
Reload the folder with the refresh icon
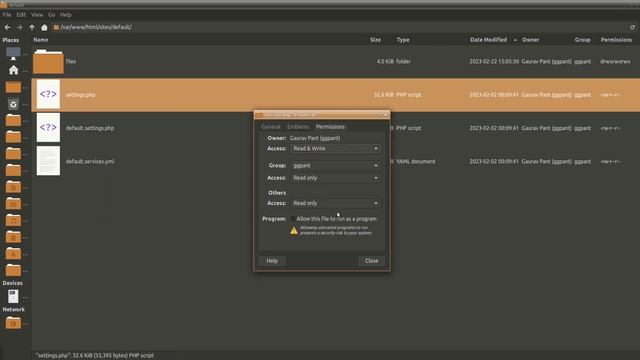(632, 27)
